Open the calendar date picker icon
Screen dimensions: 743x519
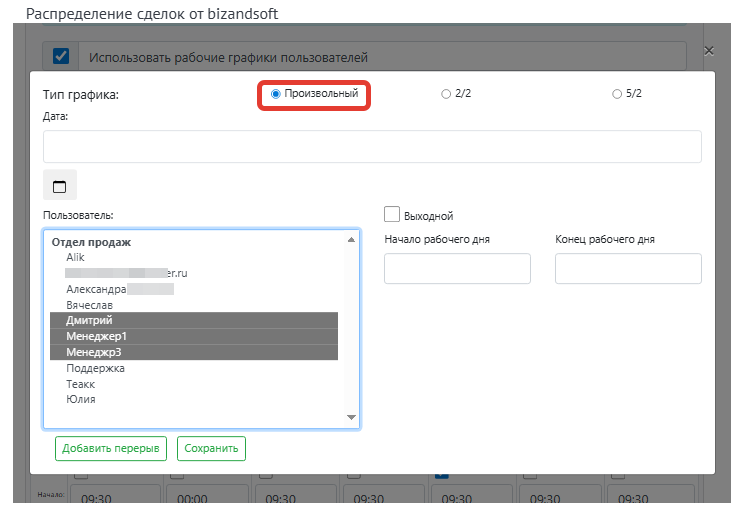coord(60,185)
